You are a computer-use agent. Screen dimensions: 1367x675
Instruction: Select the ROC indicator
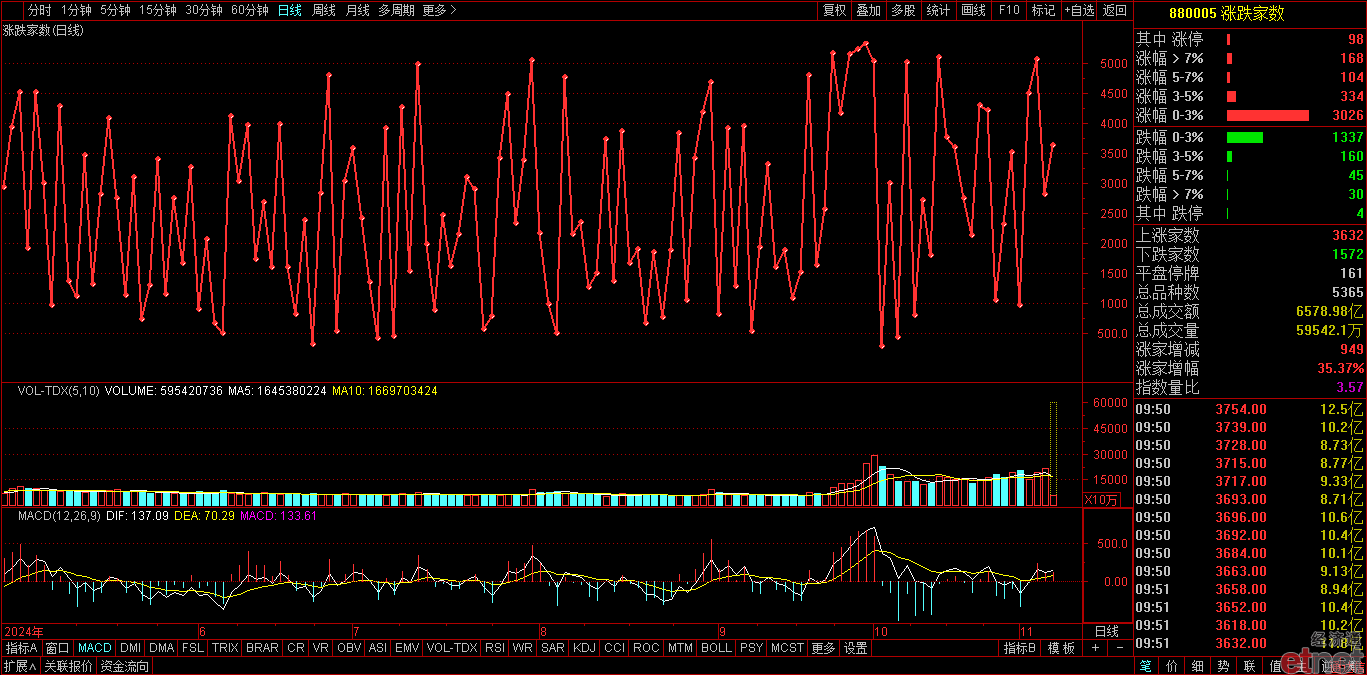646,648
